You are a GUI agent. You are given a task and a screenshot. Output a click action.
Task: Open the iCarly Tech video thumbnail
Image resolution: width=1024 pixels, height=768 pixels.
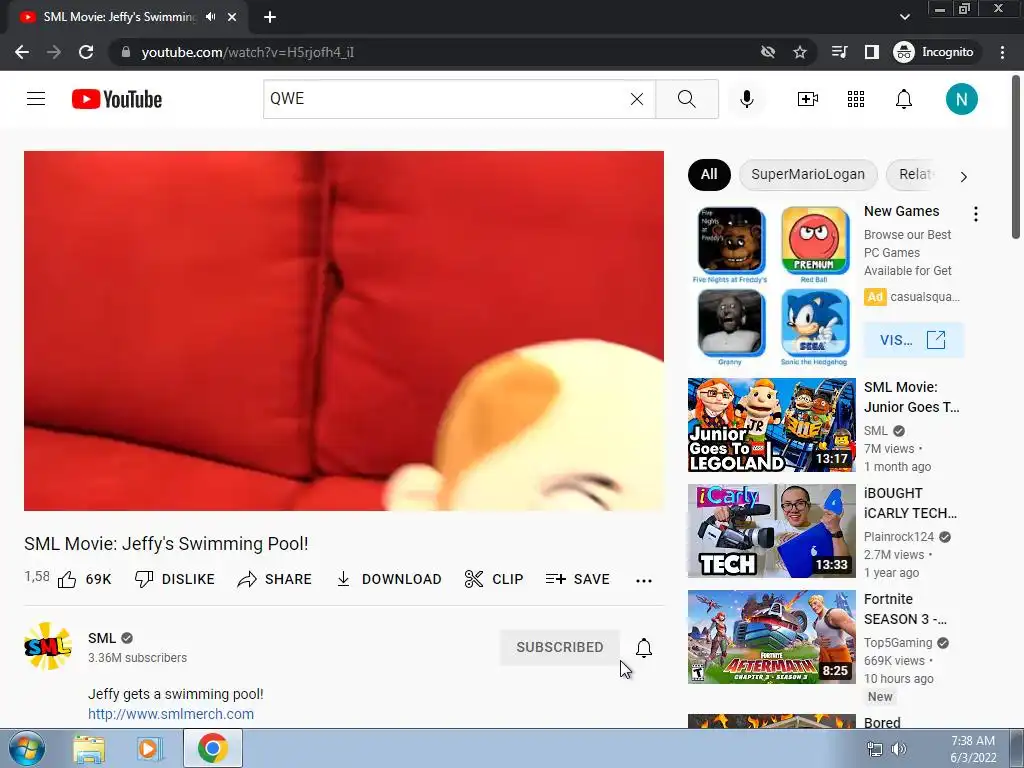pos(771,531)
